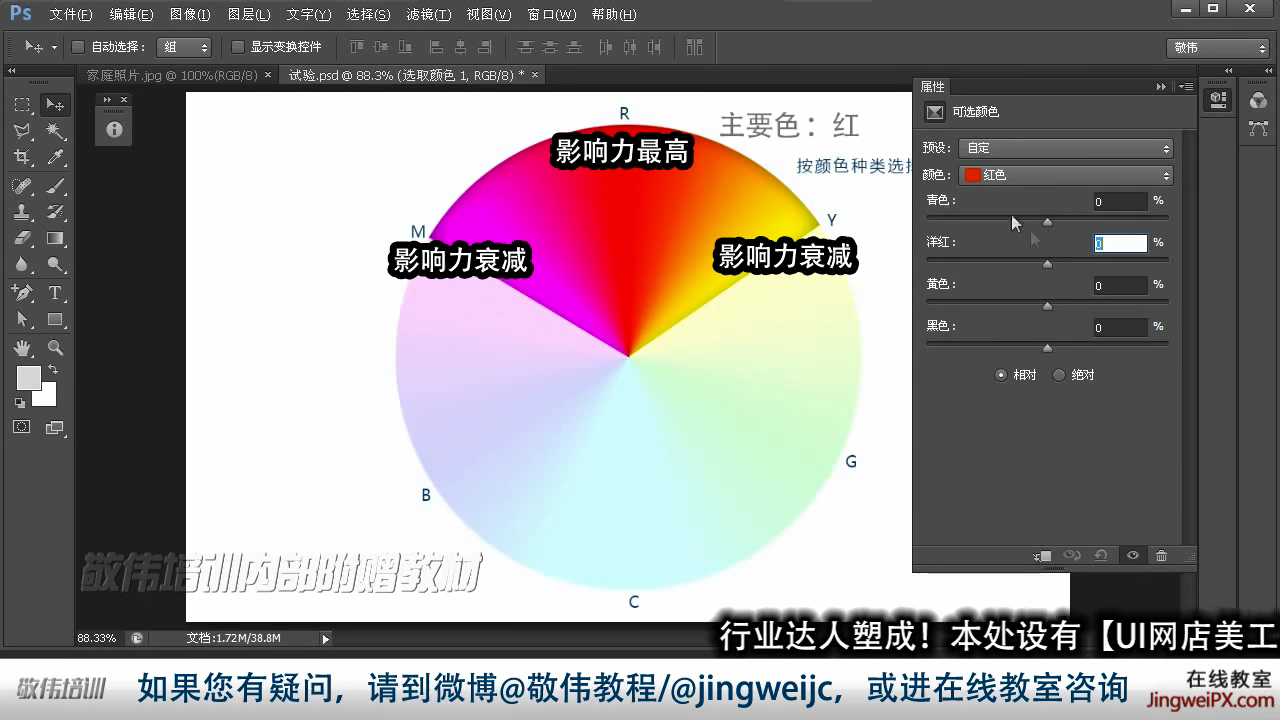Image resolution: width=1280 pixels, height=720 pixels.
Task: Open the Preset (预设) 自定 dropdown
Action: point(1066,148)
